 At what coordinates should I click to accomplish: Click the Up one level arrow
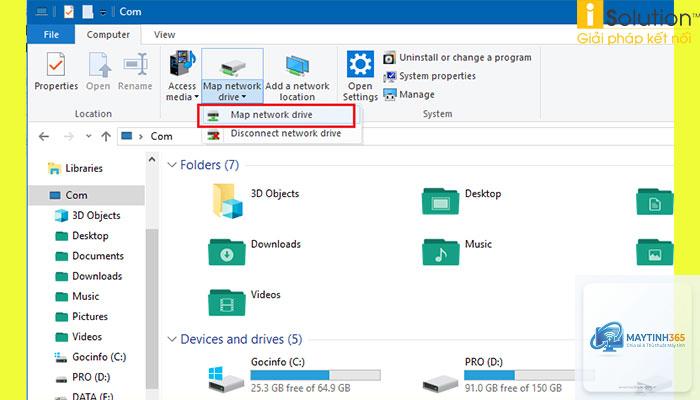106,136
